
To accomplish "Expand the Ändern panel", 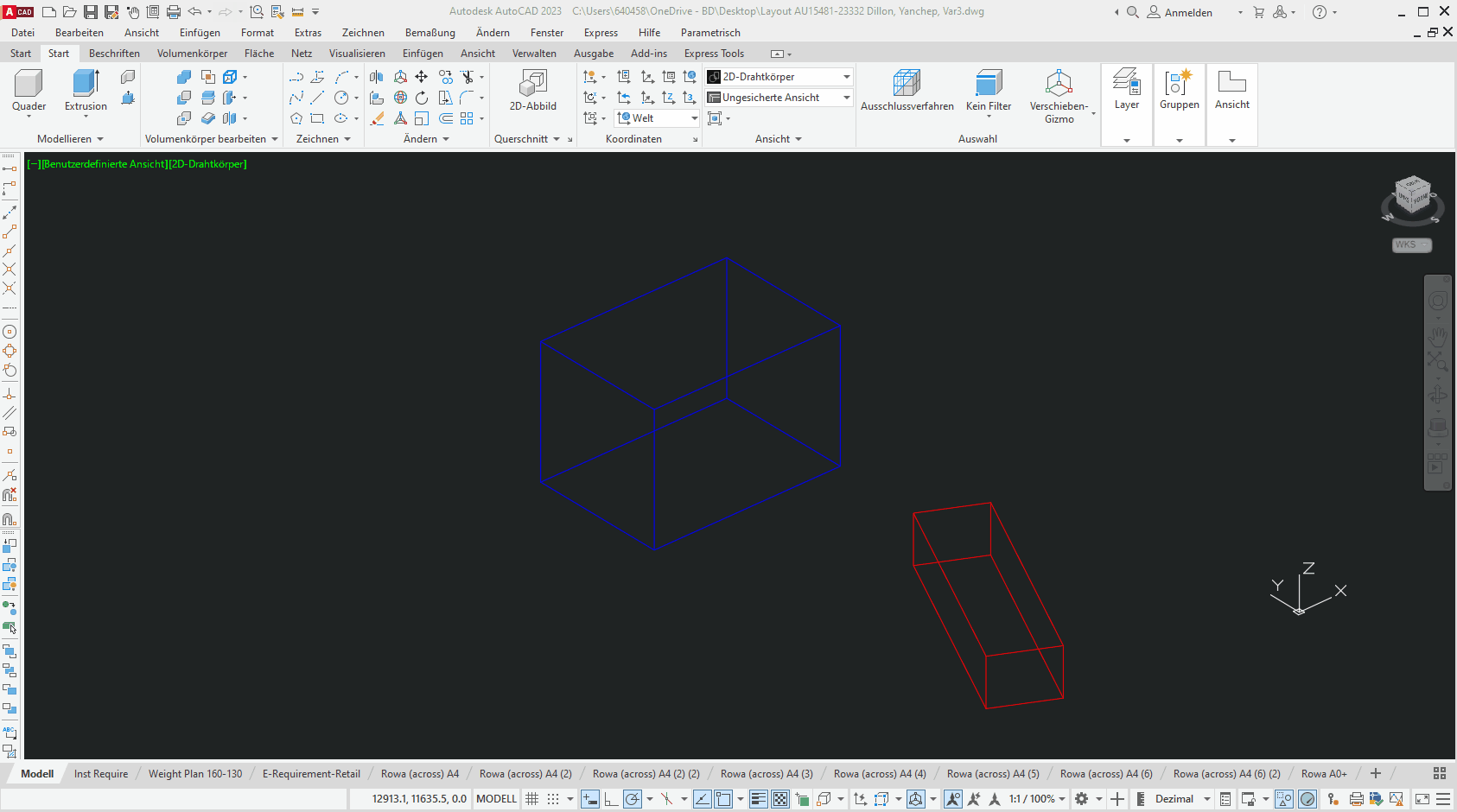I will pos(426,139).
